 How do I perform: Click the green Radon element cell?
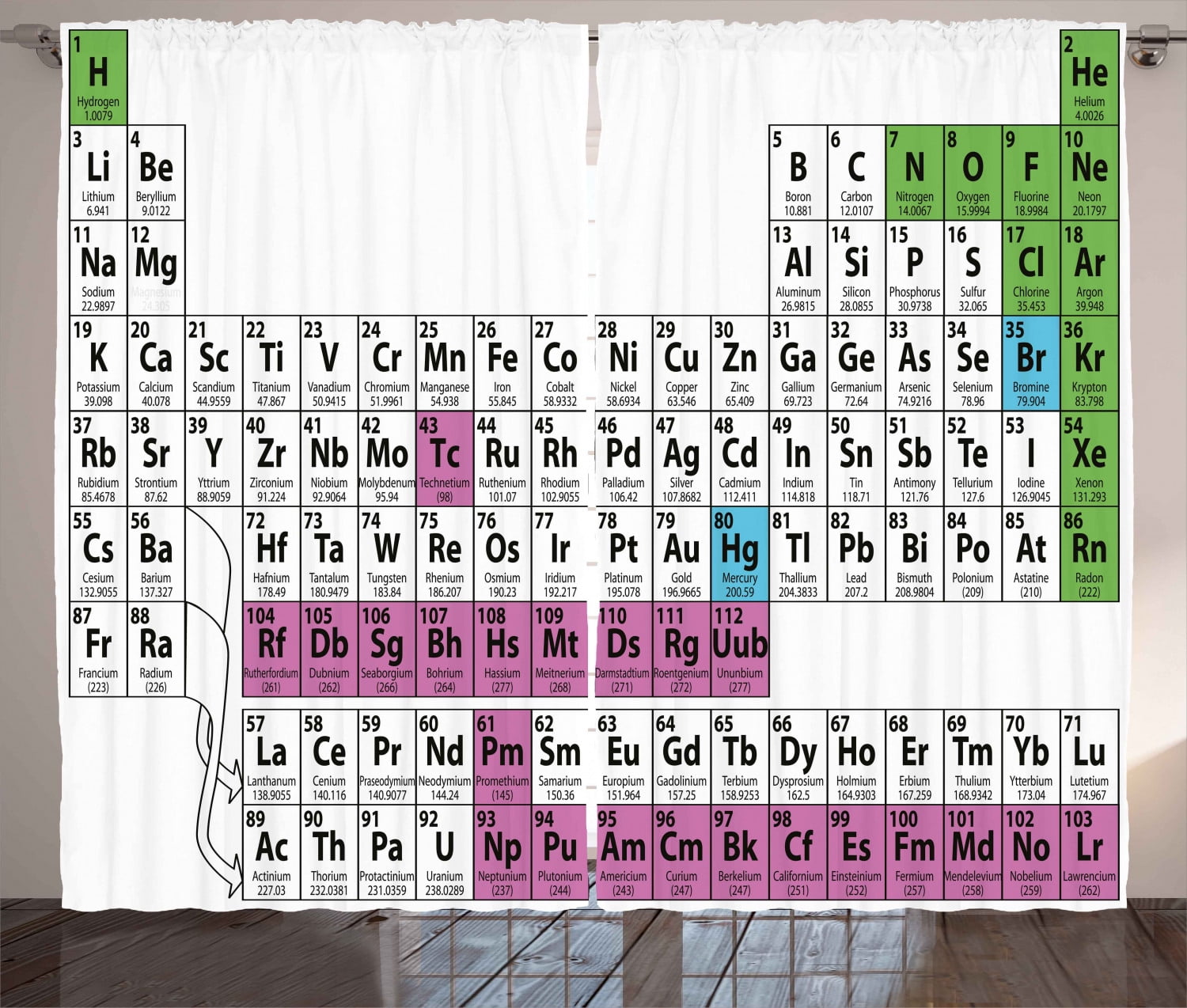pos(1089,554)
